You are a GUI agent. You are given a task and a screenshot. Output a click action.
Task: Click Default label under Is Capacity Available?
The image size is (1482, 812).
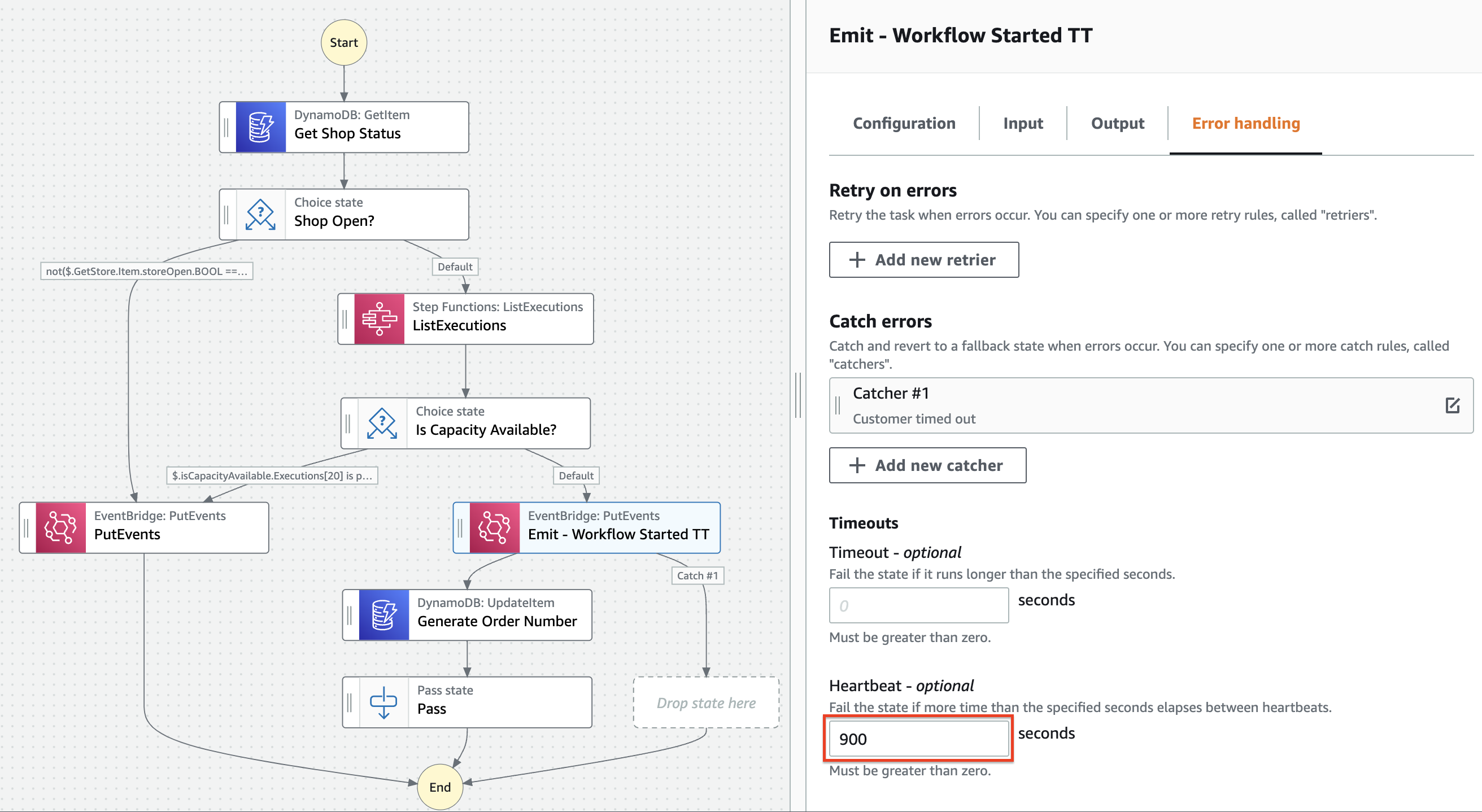click(x=576, y=475)
